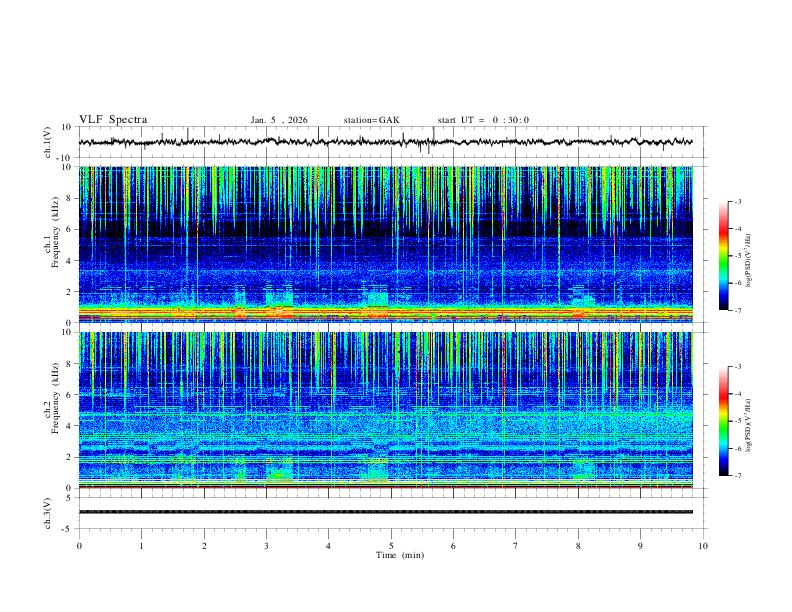792x612 pixels.
Task: Click the ch.2 spectrogram panel
Action: [385, 410]
